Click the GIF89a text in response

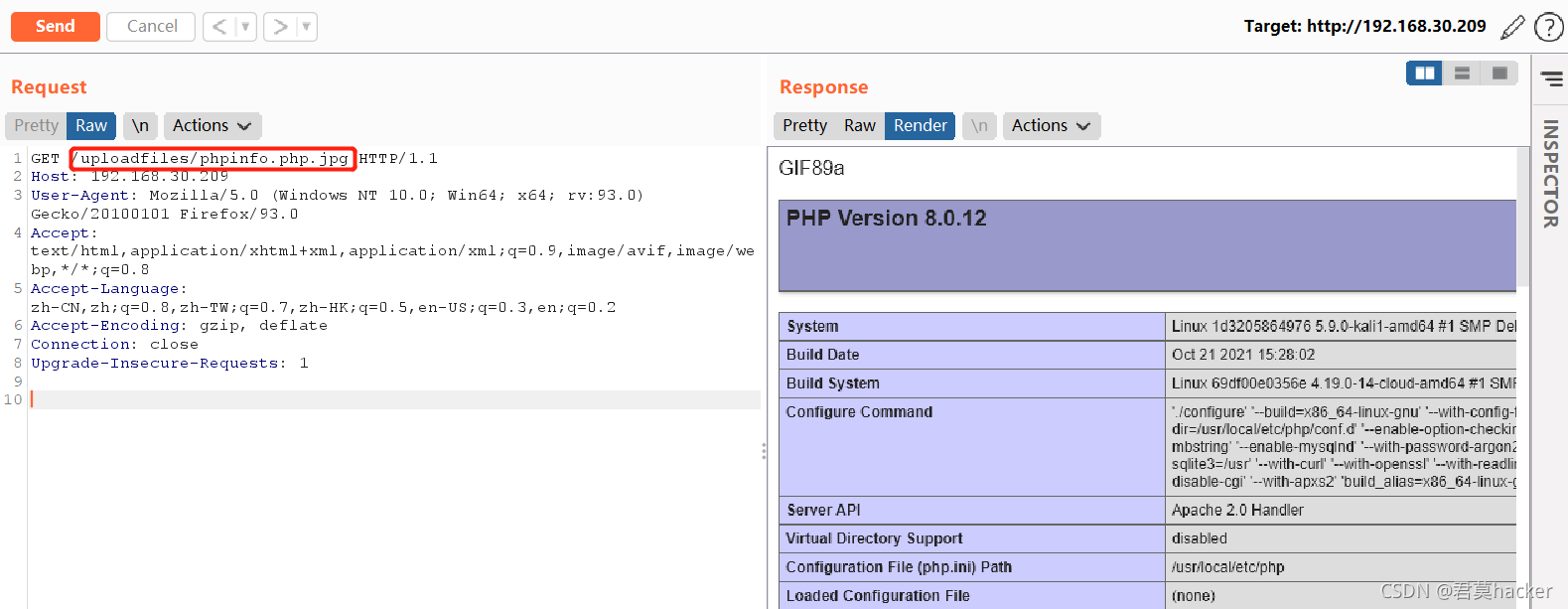[x=811, y=168]
